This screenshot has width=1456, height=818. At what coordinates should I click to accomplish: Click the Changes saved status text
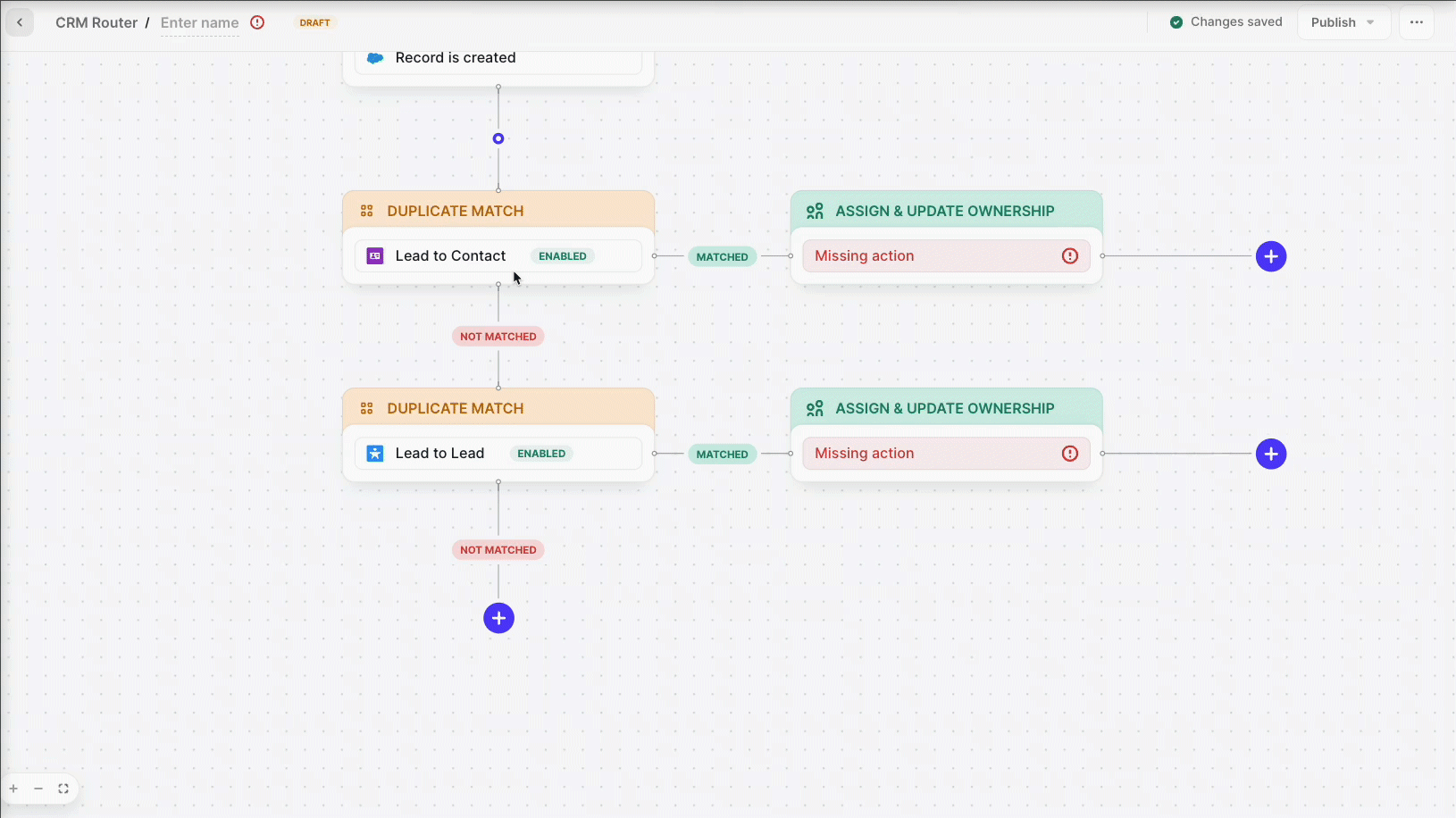click(x=1236, y=22)
